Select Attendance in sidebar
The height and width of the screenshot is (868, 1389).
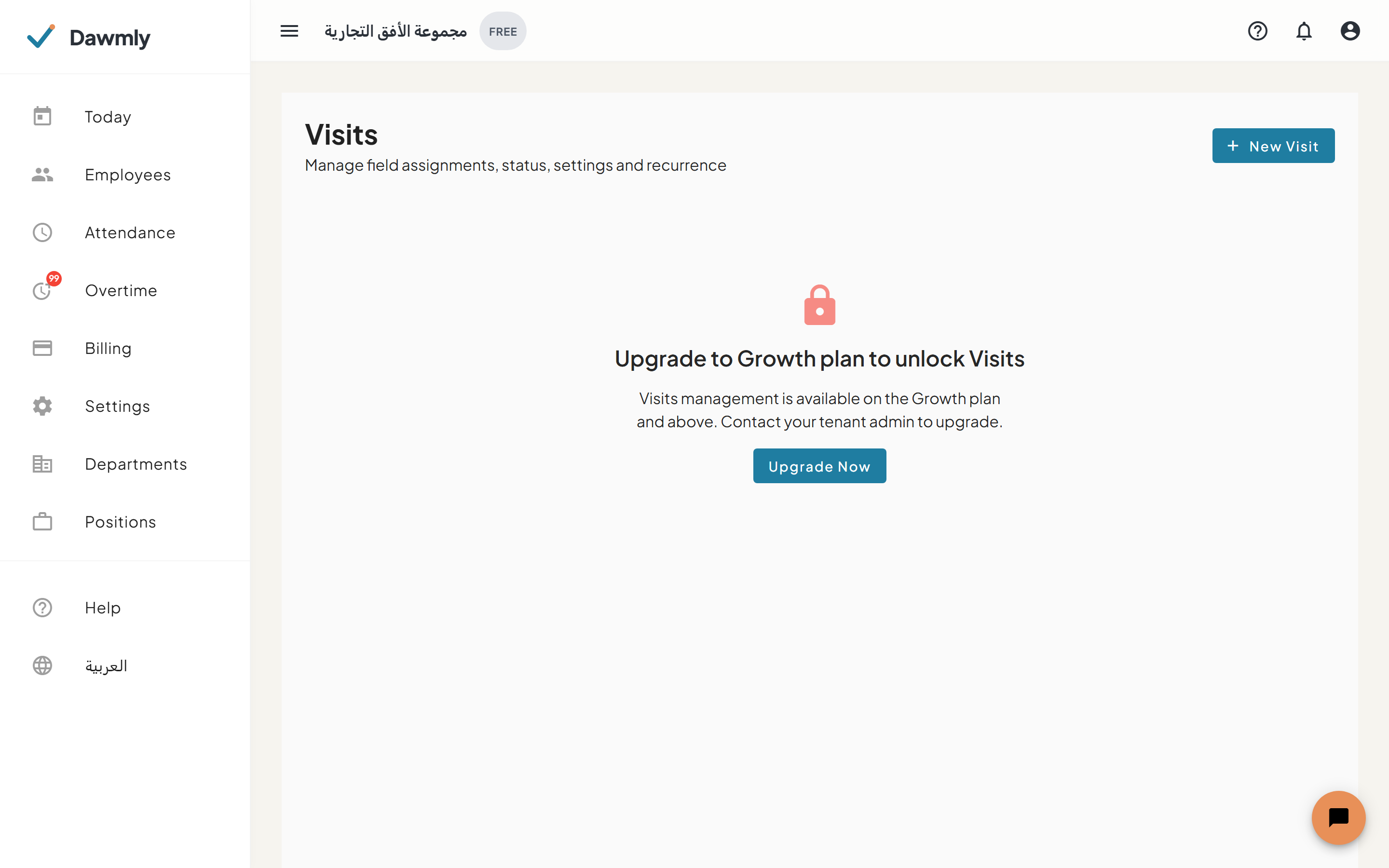pyautogui.click(x=125, y=232)
